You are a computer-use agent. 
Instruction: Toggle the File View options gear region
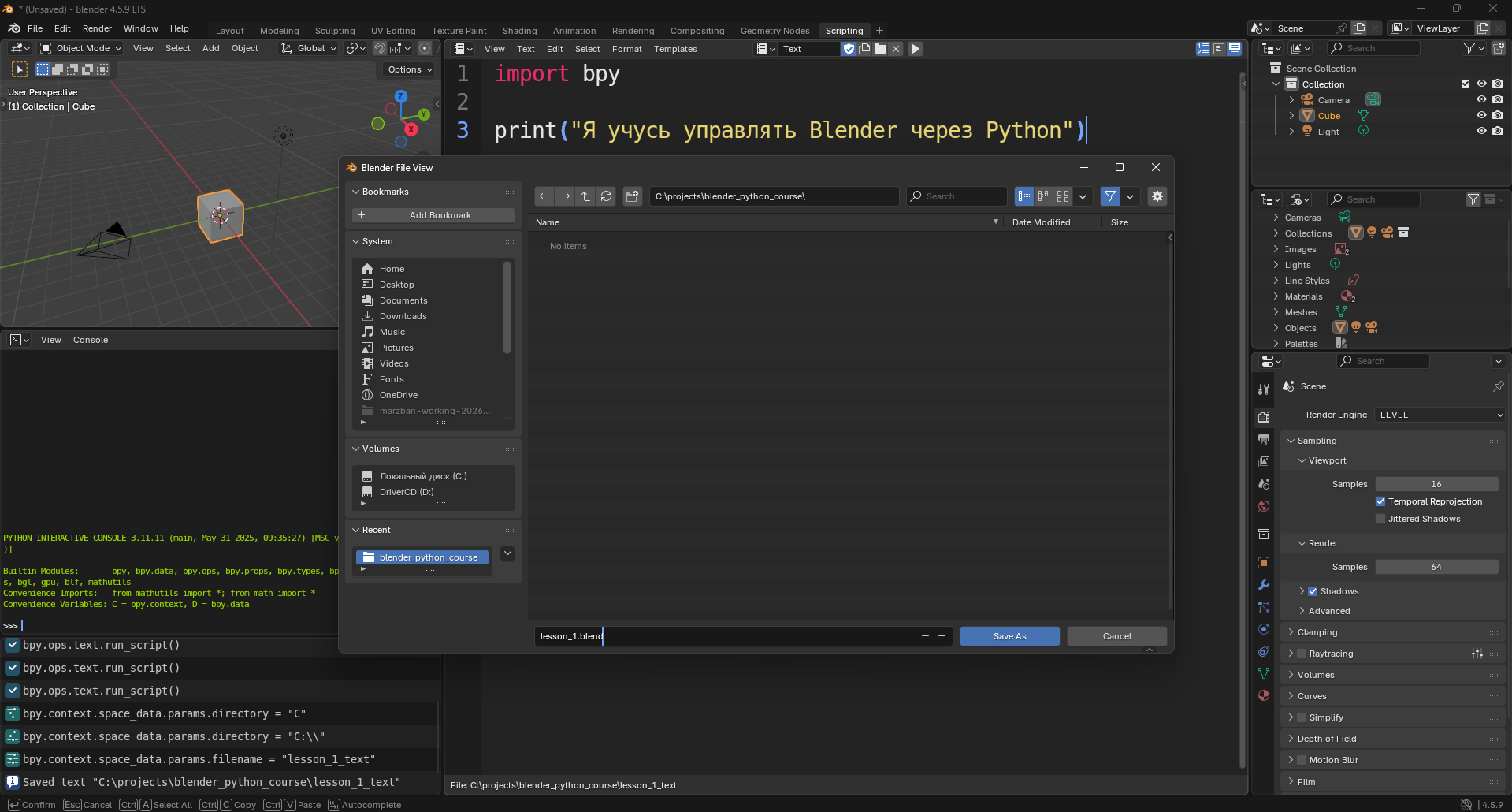tap(1157, 196)
